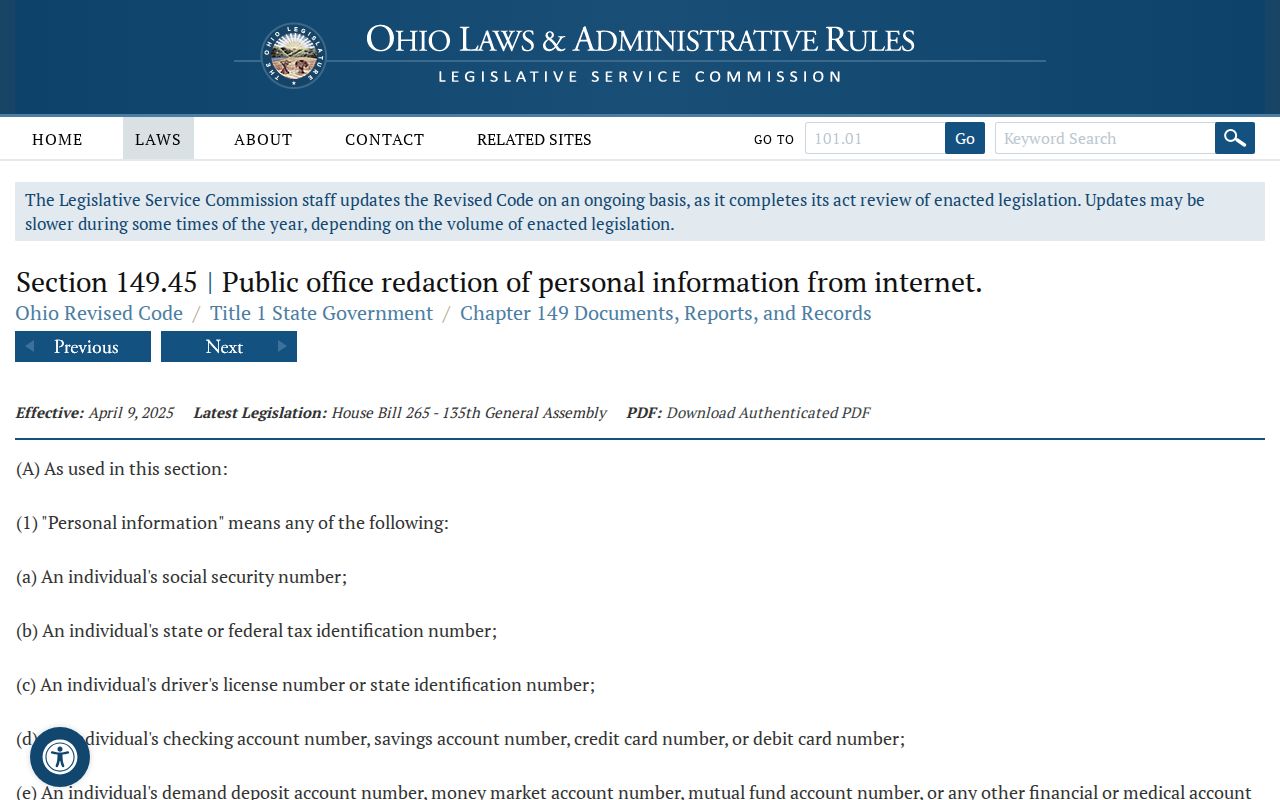Viewport: 1280px width, 800px height.
Task: Go to the Previous section
Action: coord(83,347)
